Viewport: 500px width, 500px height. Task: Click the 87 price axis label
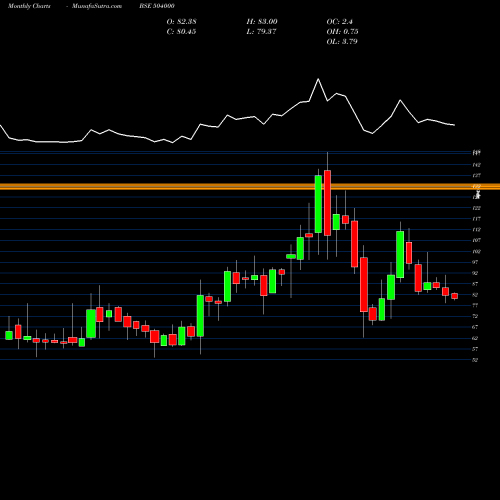click(x=475, y=284)
